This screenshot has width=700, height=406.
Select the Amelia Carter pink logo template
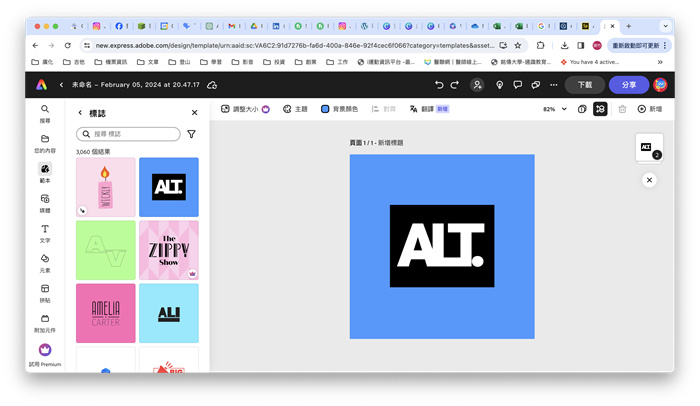point(105,312)
